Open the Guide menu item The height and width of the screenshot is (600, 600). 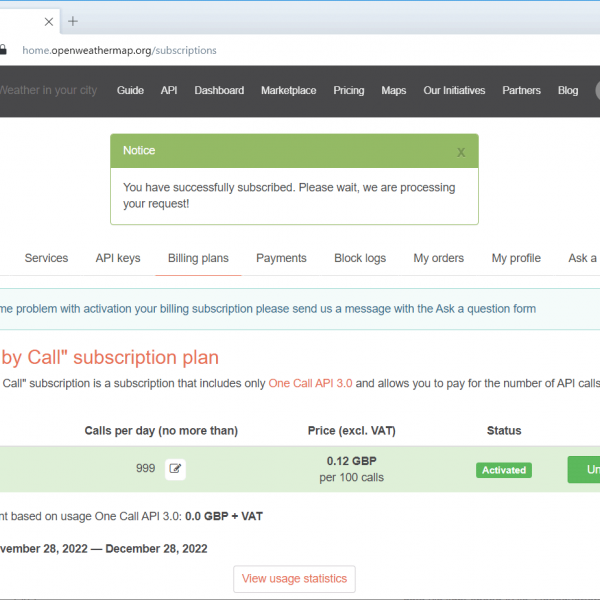[x=130, y=90]
